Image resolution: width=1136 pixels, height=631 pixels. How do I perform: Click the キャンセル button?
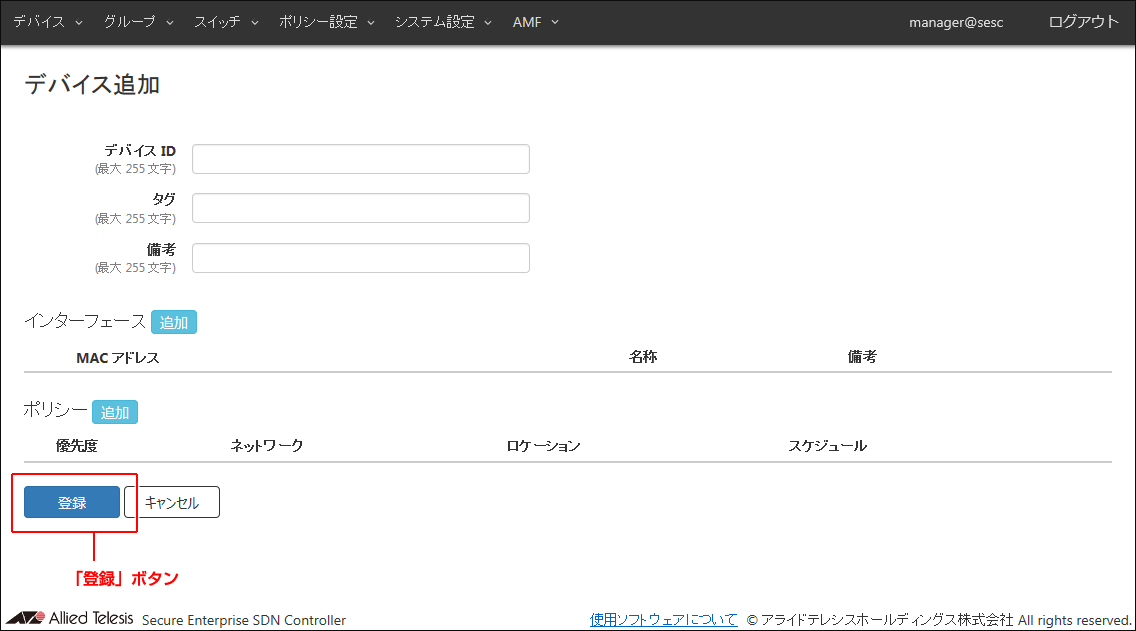click(172, 502)
